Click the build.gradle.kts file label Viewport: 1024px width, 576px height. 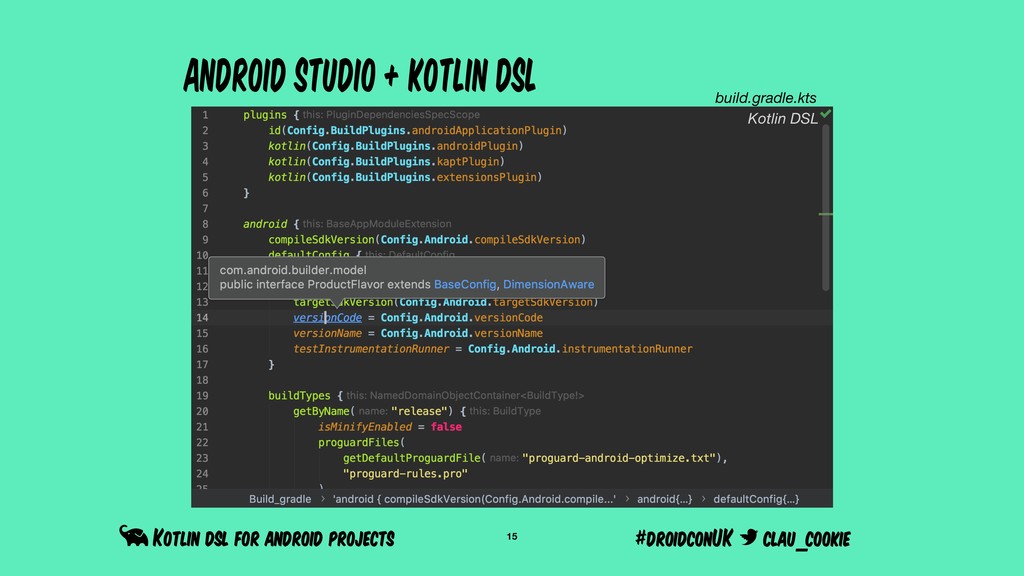click(765, 98)
